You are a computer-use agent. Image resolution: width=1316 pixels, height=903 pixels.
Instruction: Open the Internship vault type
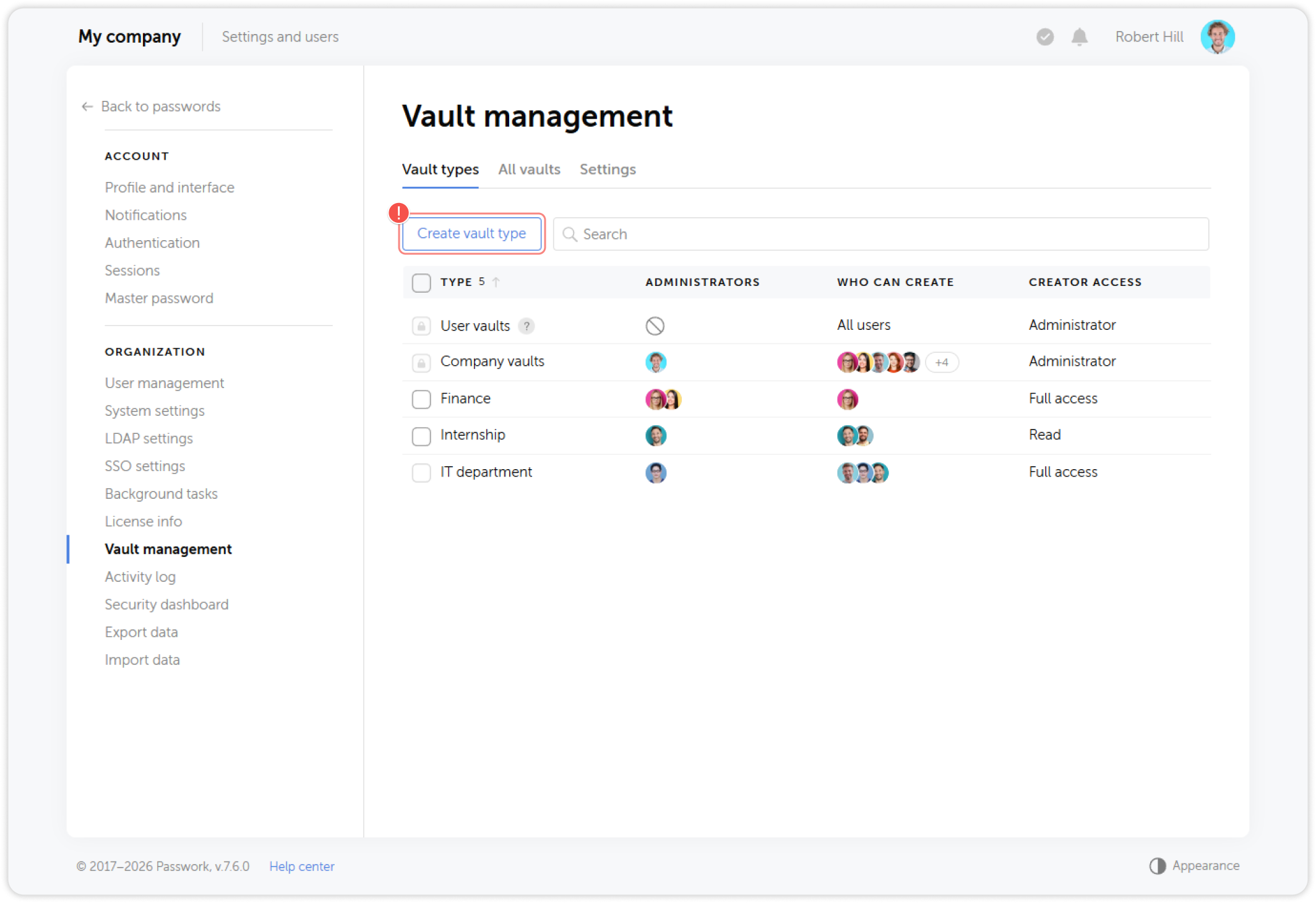[x=473, y=435]
